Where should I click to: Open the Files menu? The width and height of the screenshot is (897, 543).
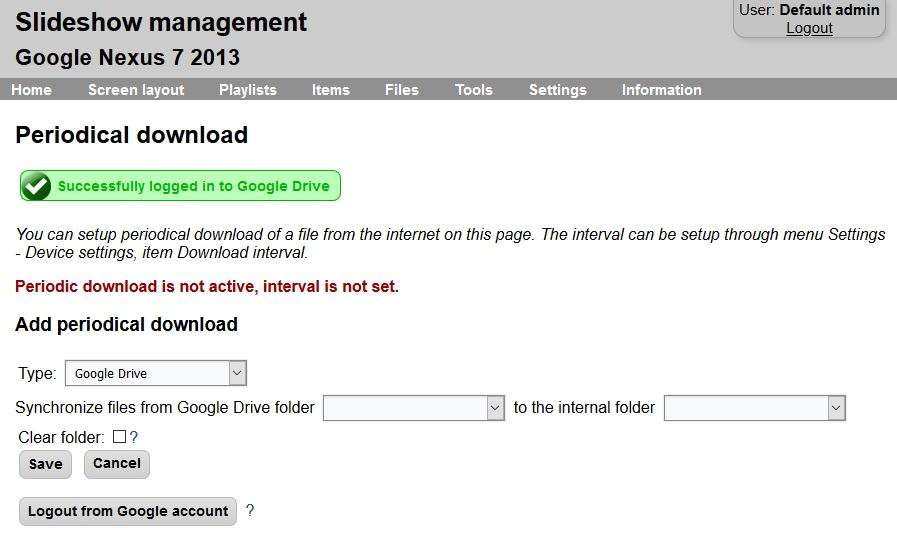pyautogui.click(x=401, y=90)
